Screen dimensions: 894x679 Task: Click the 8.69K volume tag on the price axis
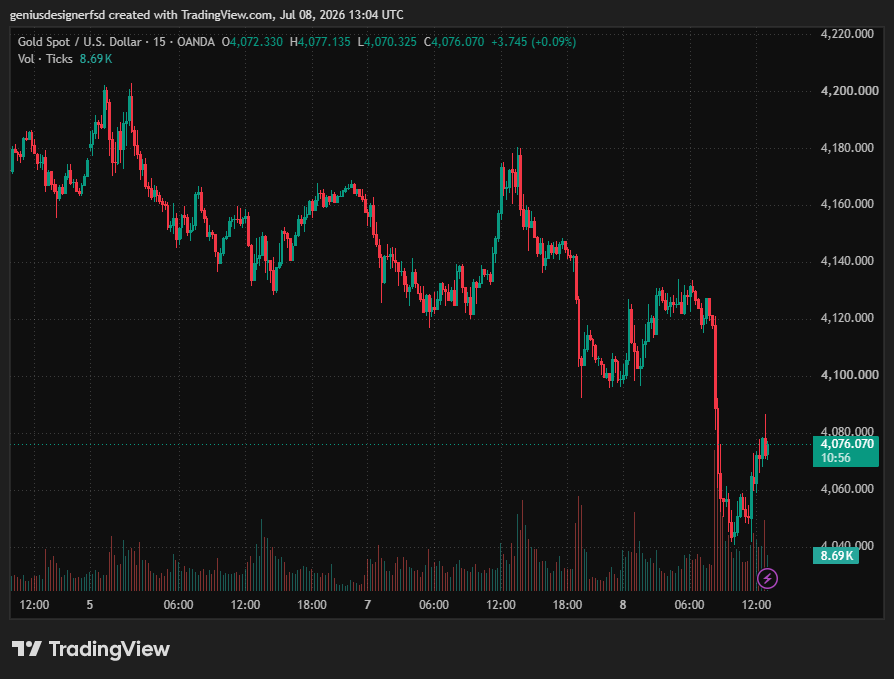pos(836,555)
